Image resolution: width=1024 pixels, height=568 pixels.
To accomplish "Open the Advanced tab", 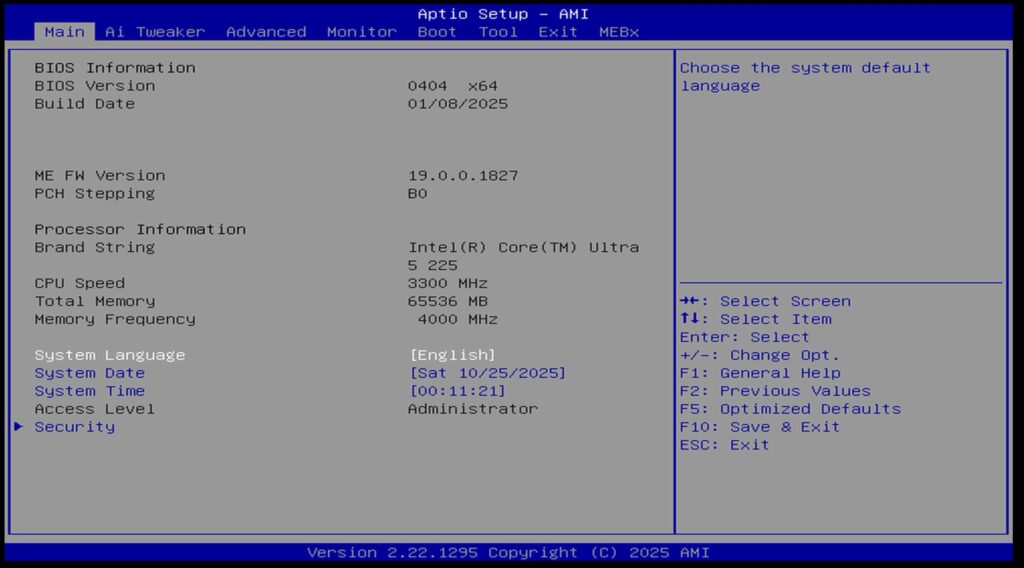I will click(x=266, y=32).
